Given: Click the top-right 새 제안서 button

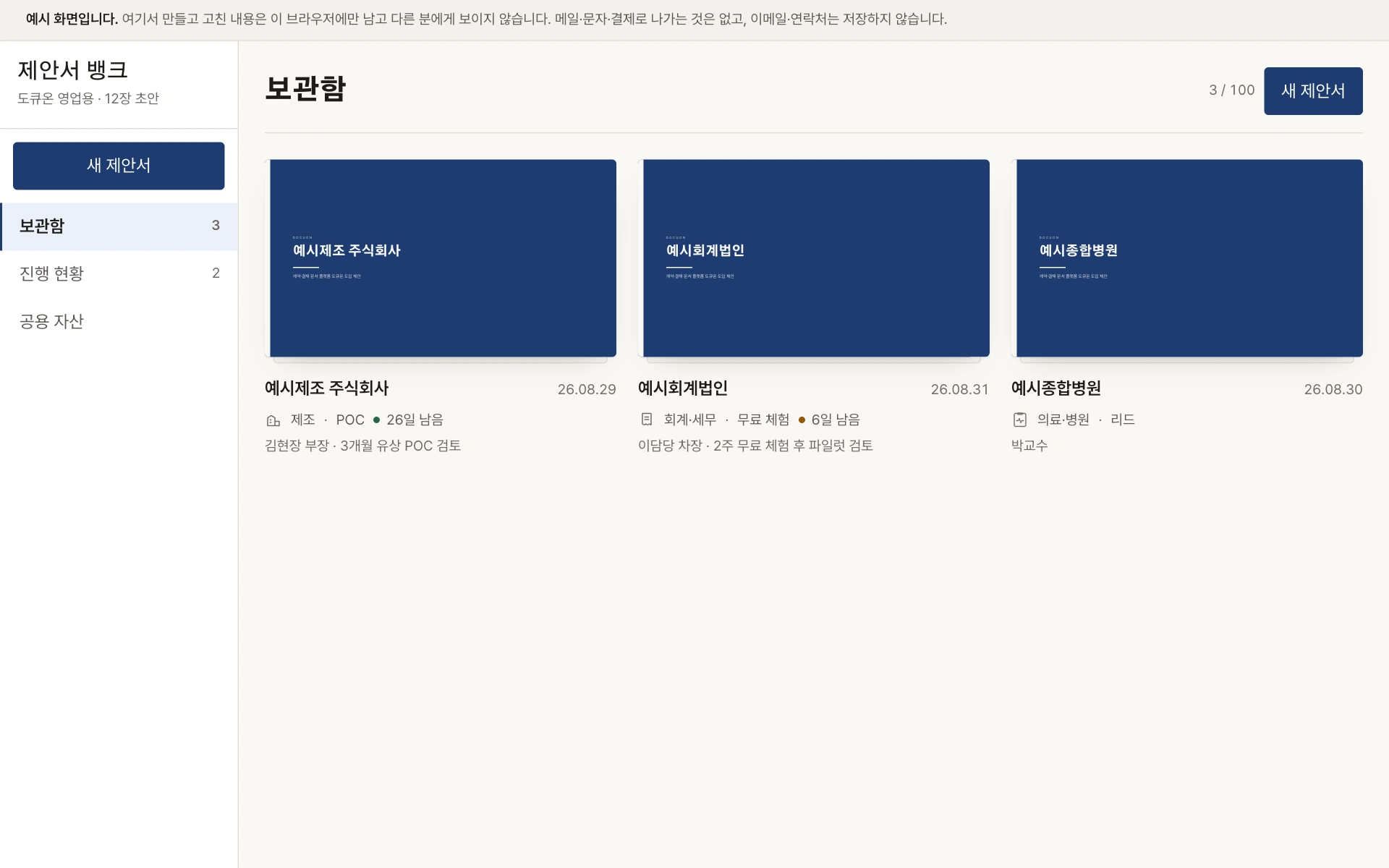Looking at the screenshot, I should click(1313, 91).
